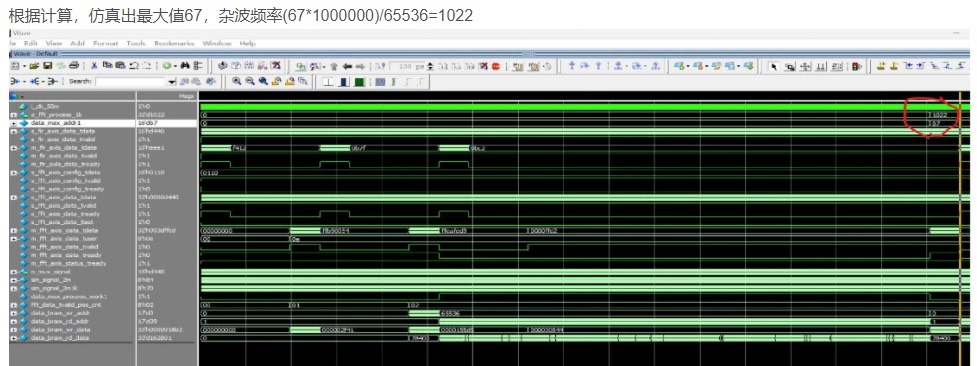This screenshot has height=366, width=977.
Task: Click the green Add circle toolbar icon
Action: [167, 66]
